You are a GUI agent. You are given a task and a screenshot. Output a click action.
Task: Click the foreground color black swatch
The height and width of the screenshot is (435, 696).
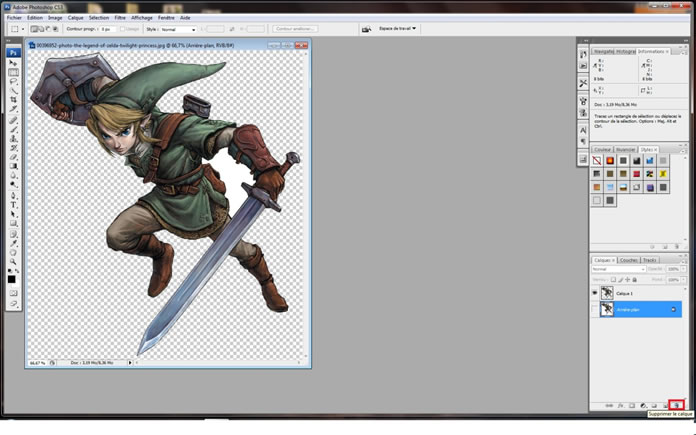(12, 279)
